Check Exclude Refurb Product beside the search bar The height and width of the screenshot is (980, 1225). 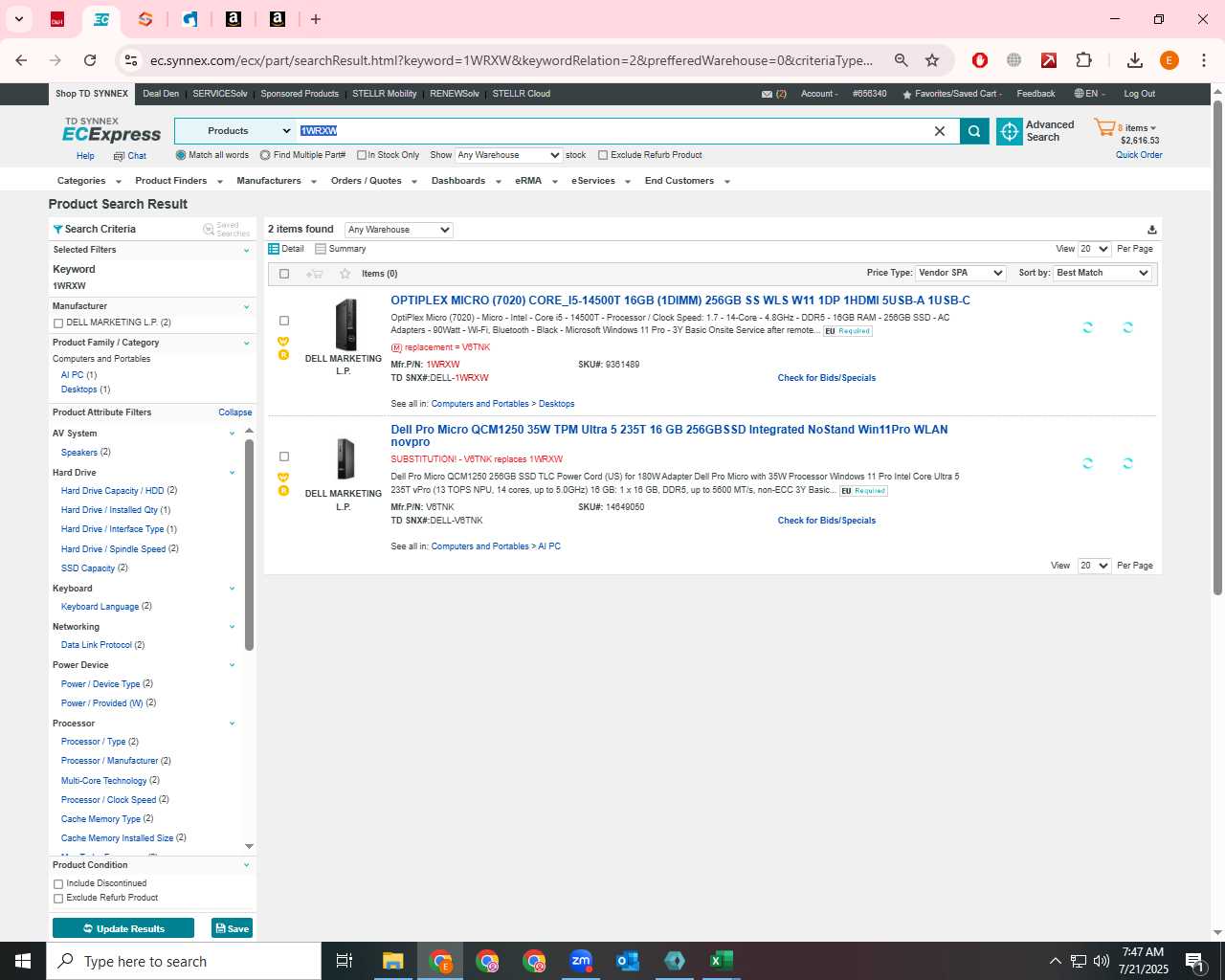click(x=603, y=155)
